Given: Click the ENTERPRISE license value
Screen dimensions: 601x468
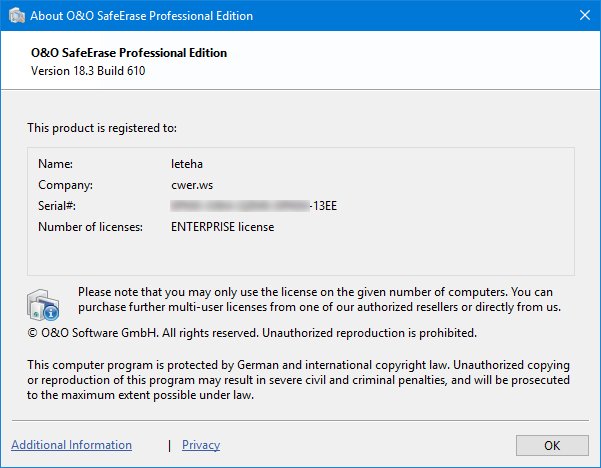Looking at the screenshot, I should [x=222, y=227].
